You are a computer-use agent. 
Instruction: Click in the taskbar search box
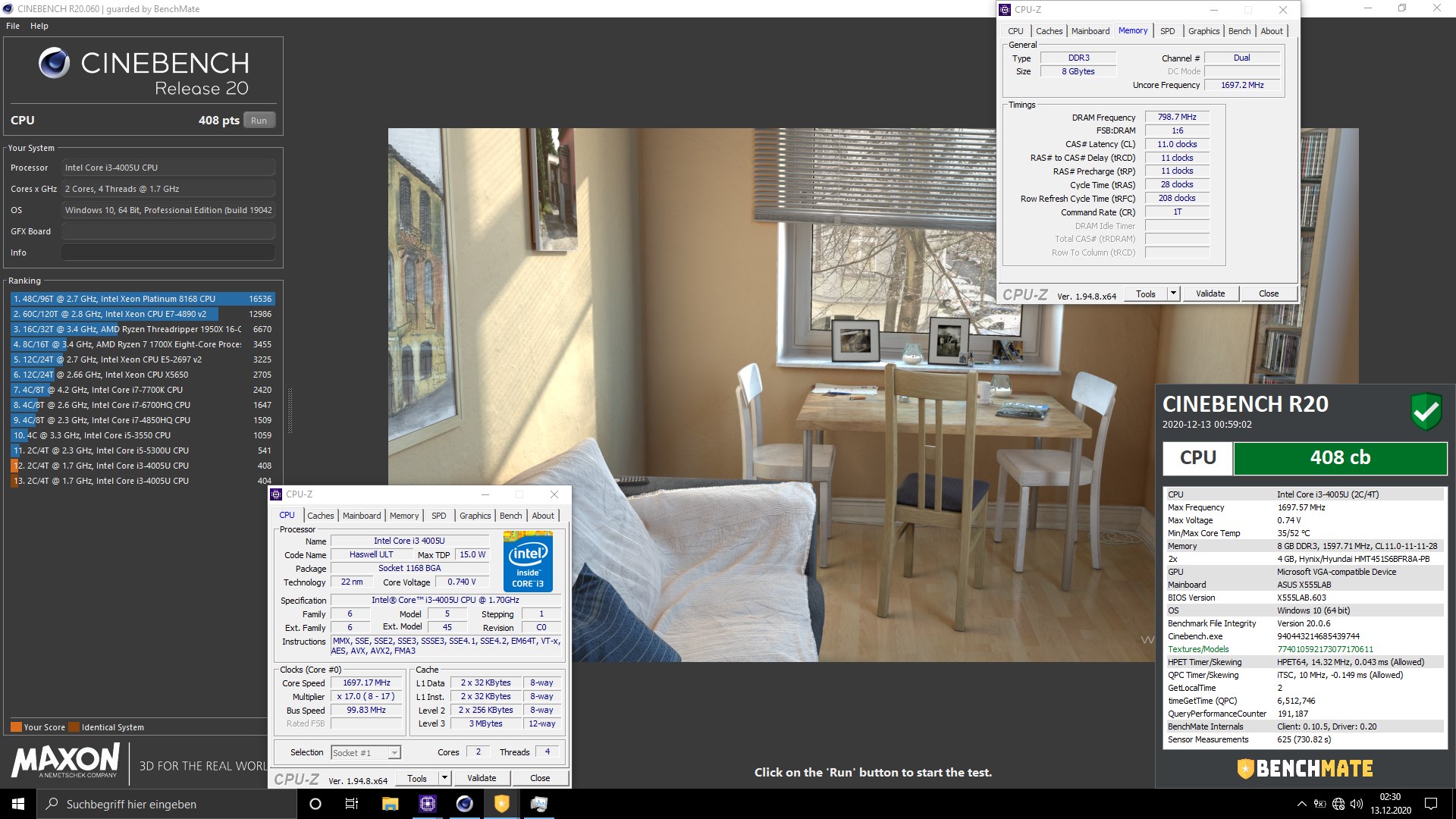167,804
